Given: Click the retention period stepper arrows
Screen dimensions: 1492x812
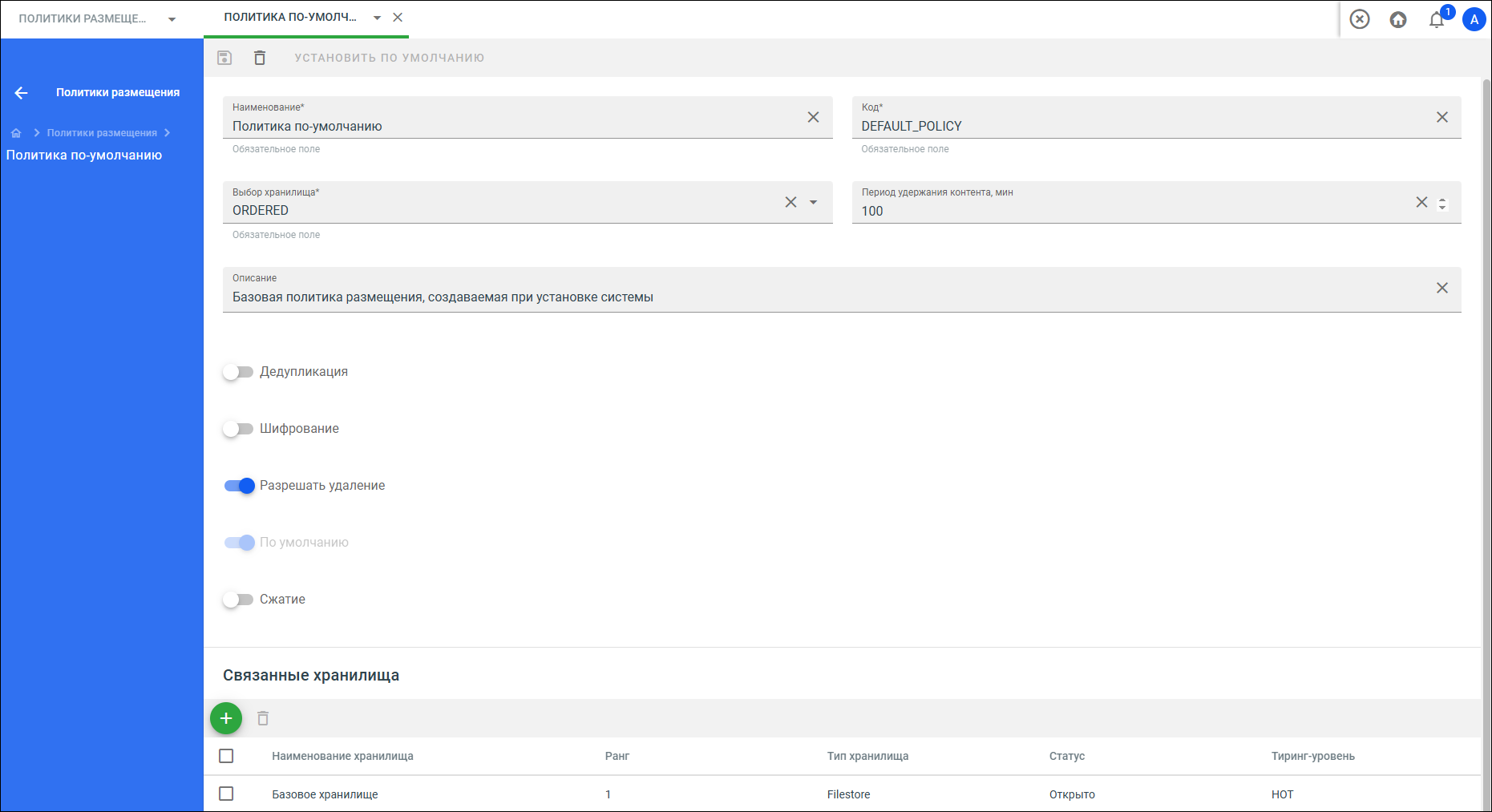Looking at the screenshot, I should coord(1442,204).
